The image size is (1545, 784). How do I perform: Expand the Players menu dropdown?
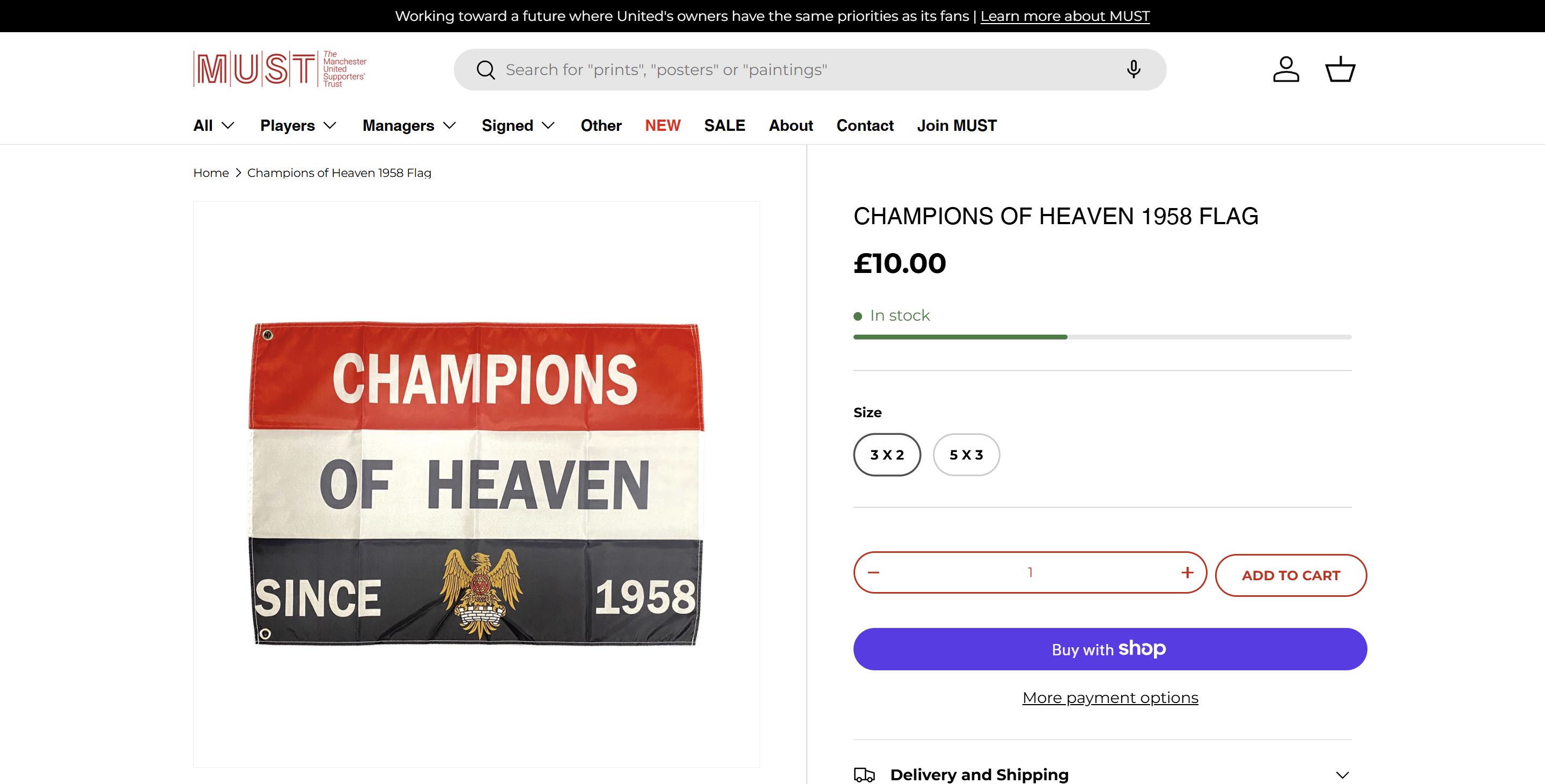click(x=298, y=125)
